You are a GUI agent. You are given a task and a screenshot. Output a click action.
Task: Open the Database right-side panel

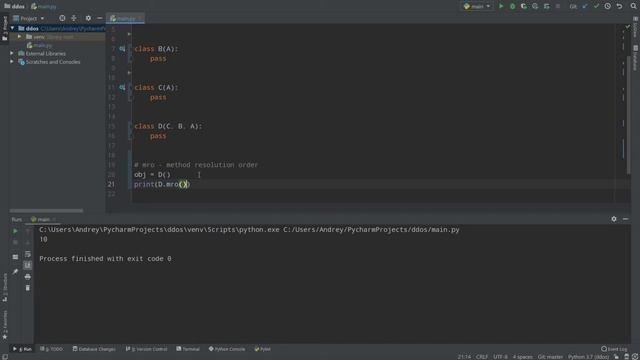pos(636,58)
